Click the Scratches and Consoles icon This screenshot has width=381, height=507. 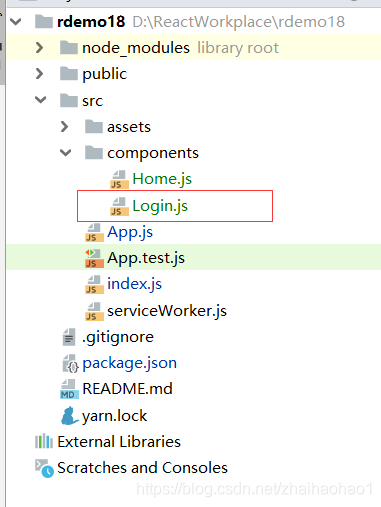[x=44, y=468]
